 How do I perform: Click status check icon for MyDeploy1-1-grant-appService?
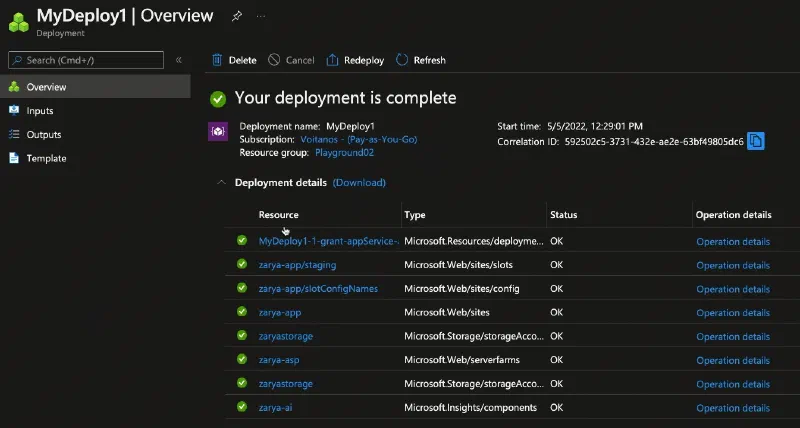(242, 240)
